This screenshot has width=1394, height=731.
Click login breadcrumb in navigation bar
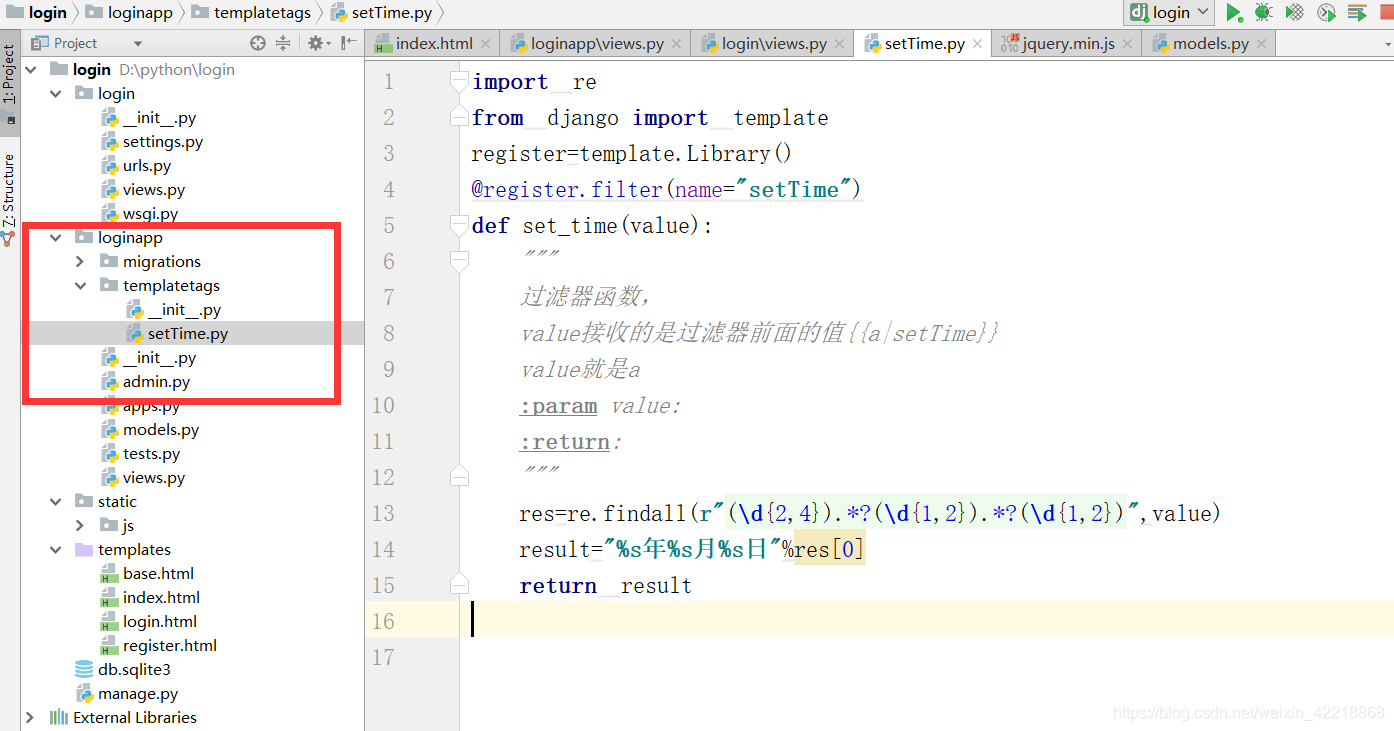pyautogui.click(x=37, y=13)
